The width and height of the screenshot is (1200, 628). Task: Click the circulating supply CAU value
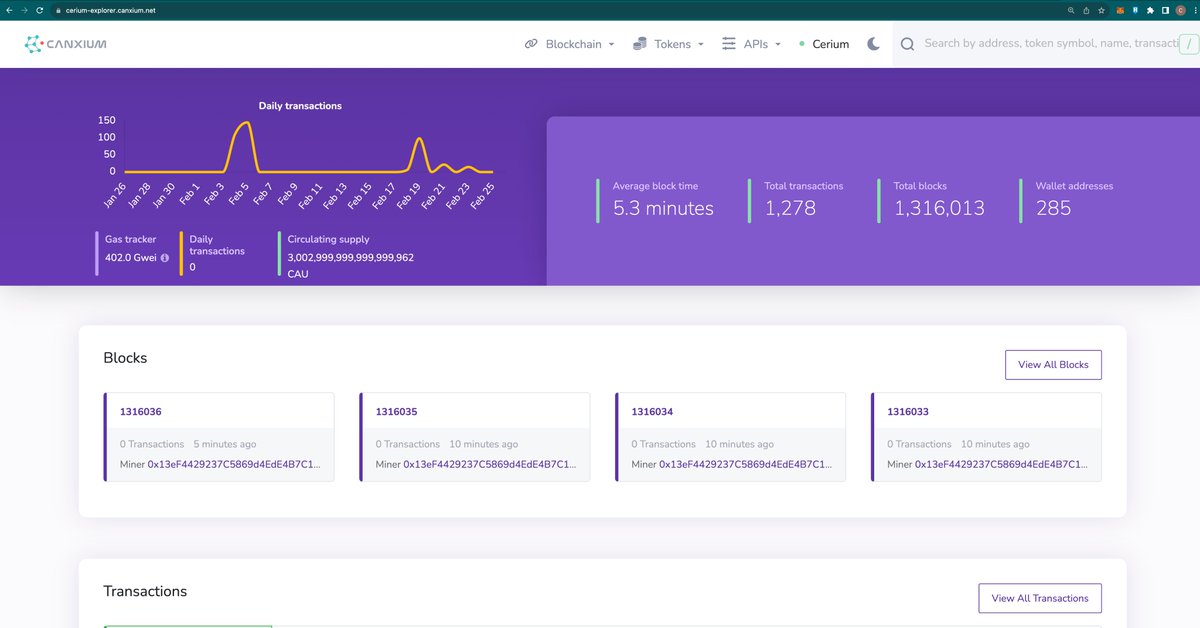pyautogui.click(x=350, y=265)
